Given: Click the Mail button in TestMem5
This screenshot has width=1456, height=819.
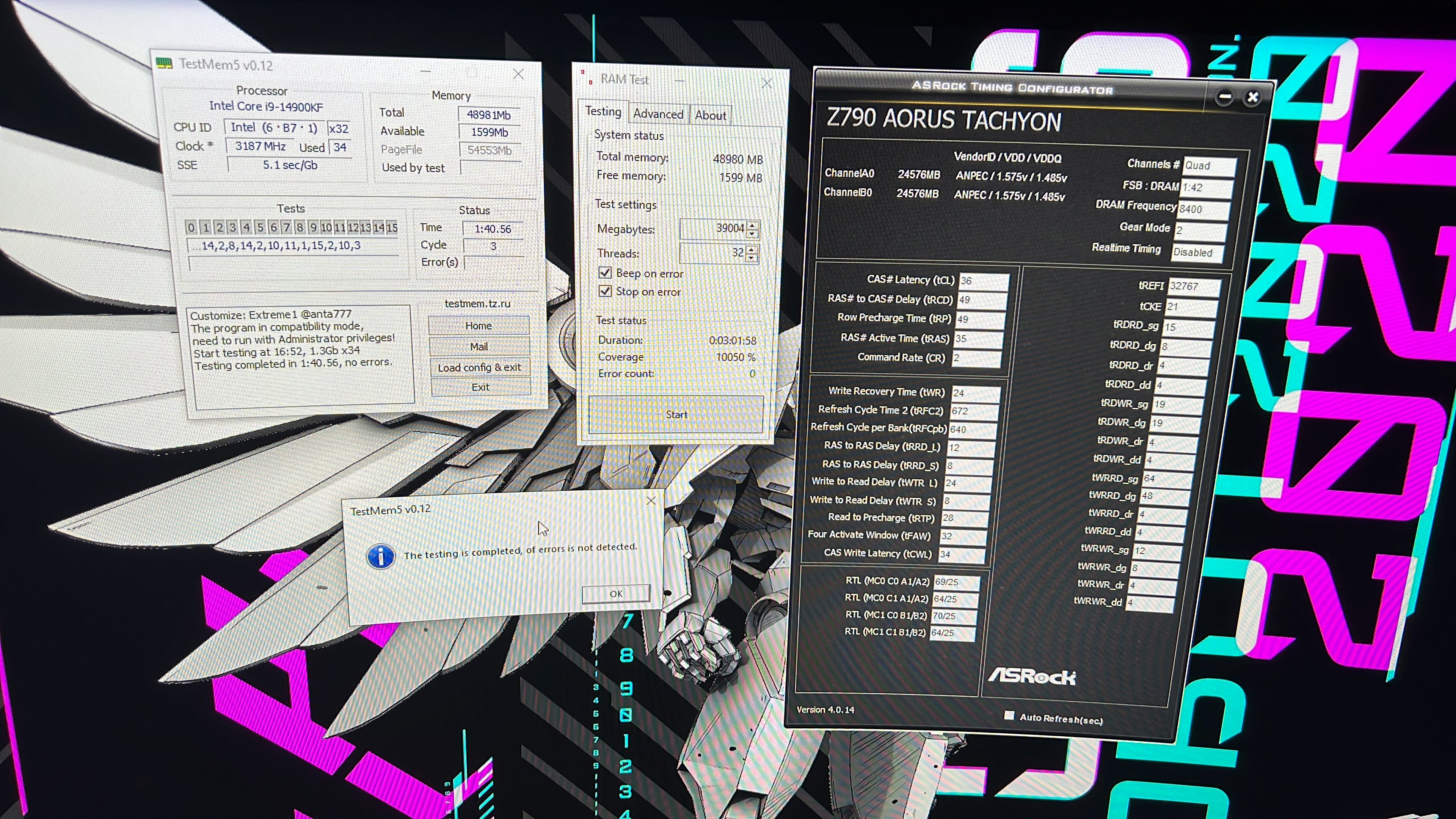Looking at the screenshot, I should tap(479, 347).
